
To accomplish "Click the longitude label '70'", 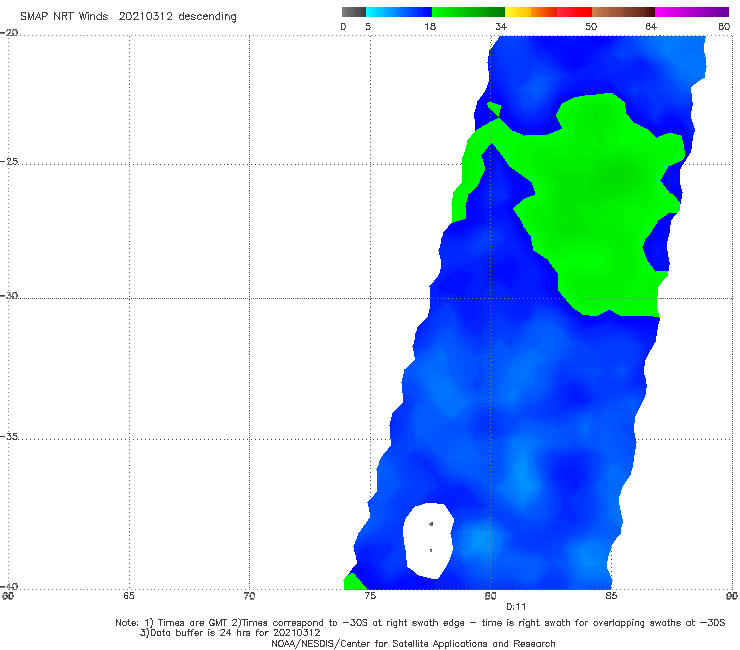I will [249, 596].
